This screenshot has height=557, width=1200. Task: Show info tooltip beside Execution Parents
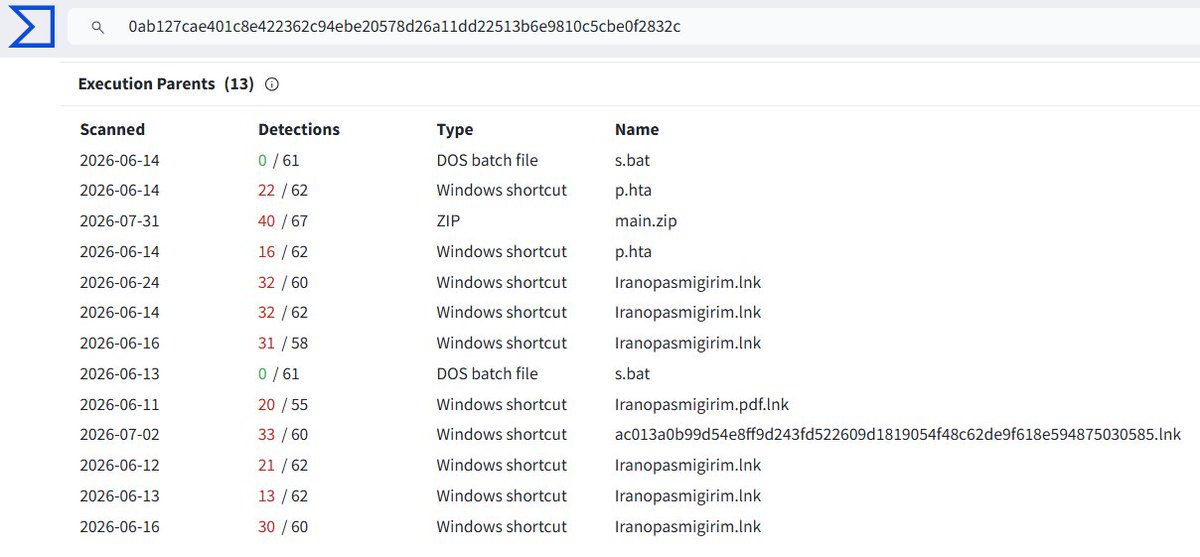[x=272, y=84]
